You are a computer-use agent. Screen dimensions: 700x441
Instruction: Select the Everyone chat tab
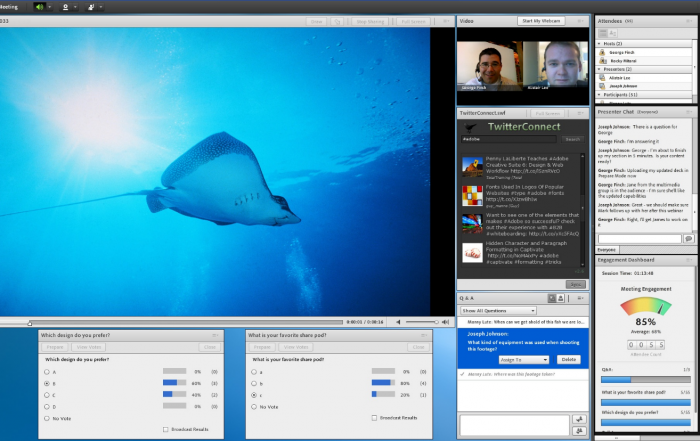pyautogui.click(x=607, y=249)
